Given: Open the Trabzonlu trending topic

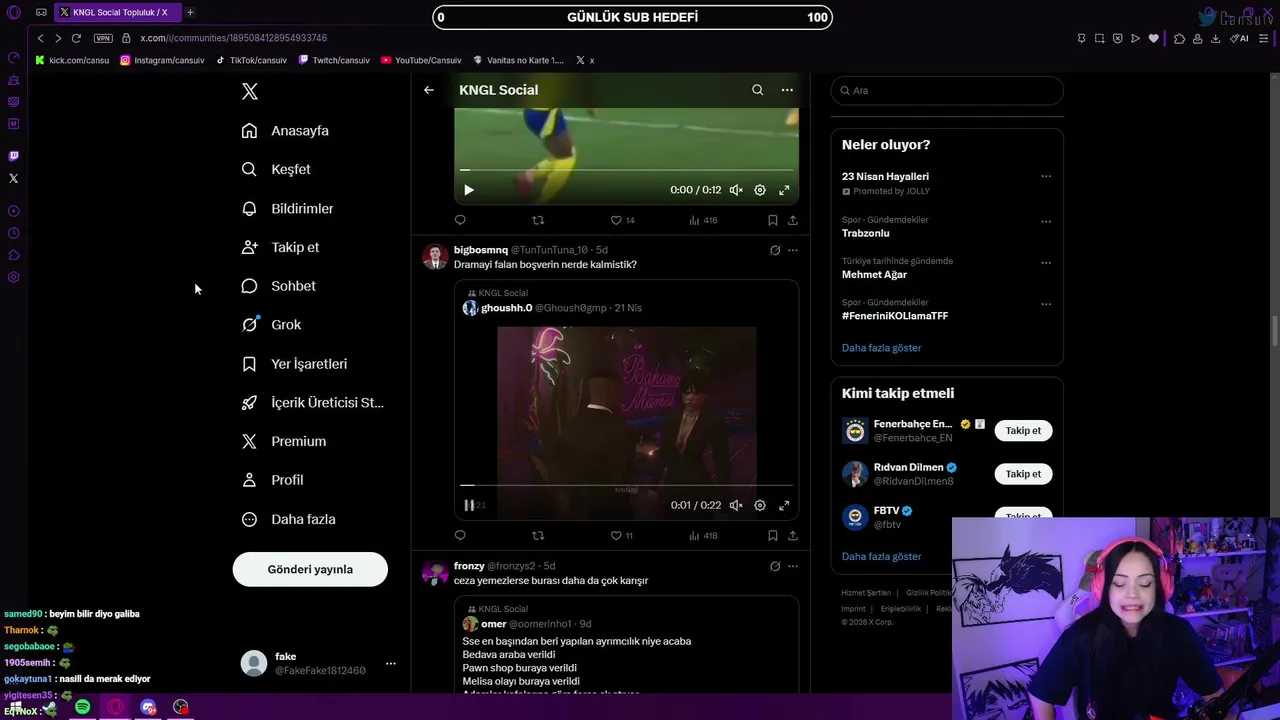Looking at the screenshot, I should 866,233.
